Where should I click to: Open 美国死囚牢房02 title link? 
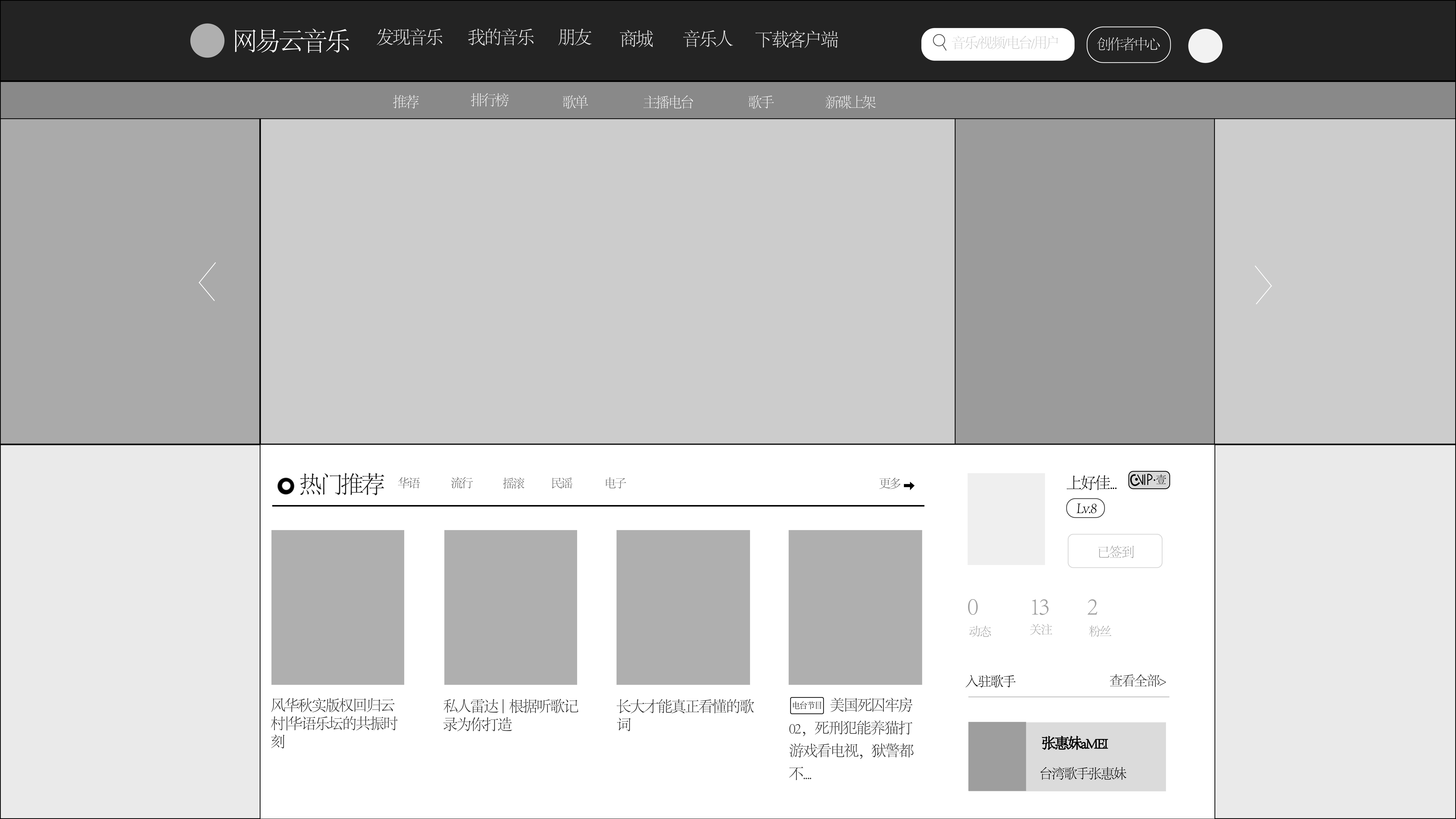851,739
